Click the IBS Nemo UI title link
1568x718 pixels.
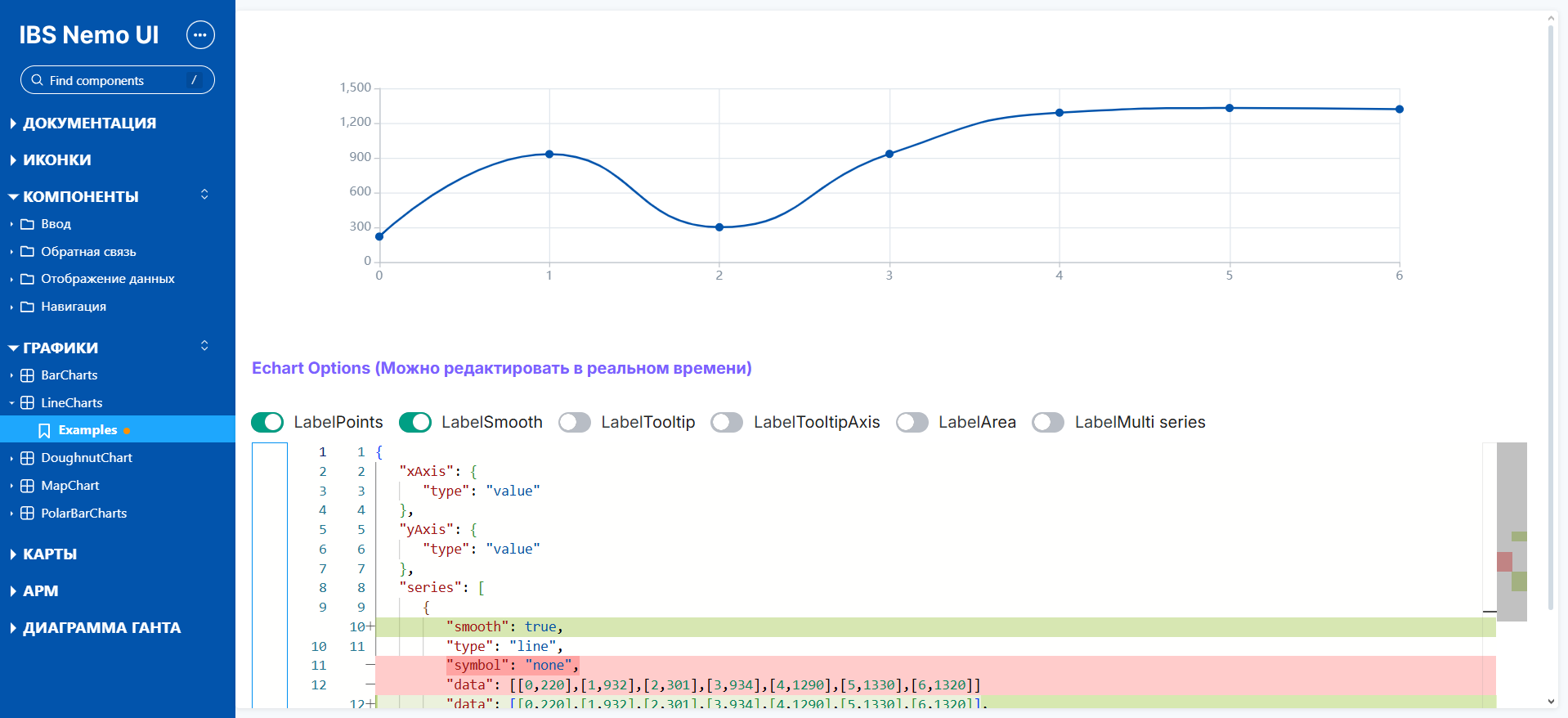pos(89,35)
